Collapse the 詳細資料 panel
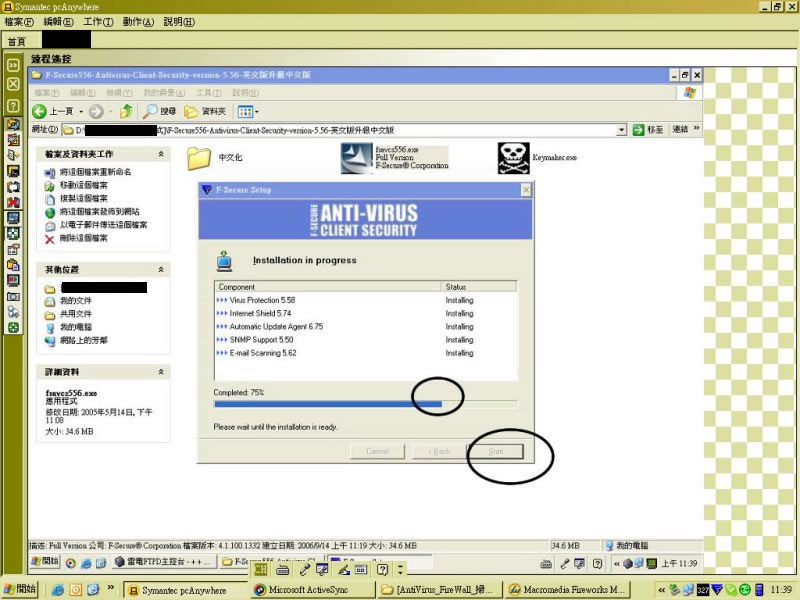This screenshot has width=800, height=600. click(x=161, y=372)
